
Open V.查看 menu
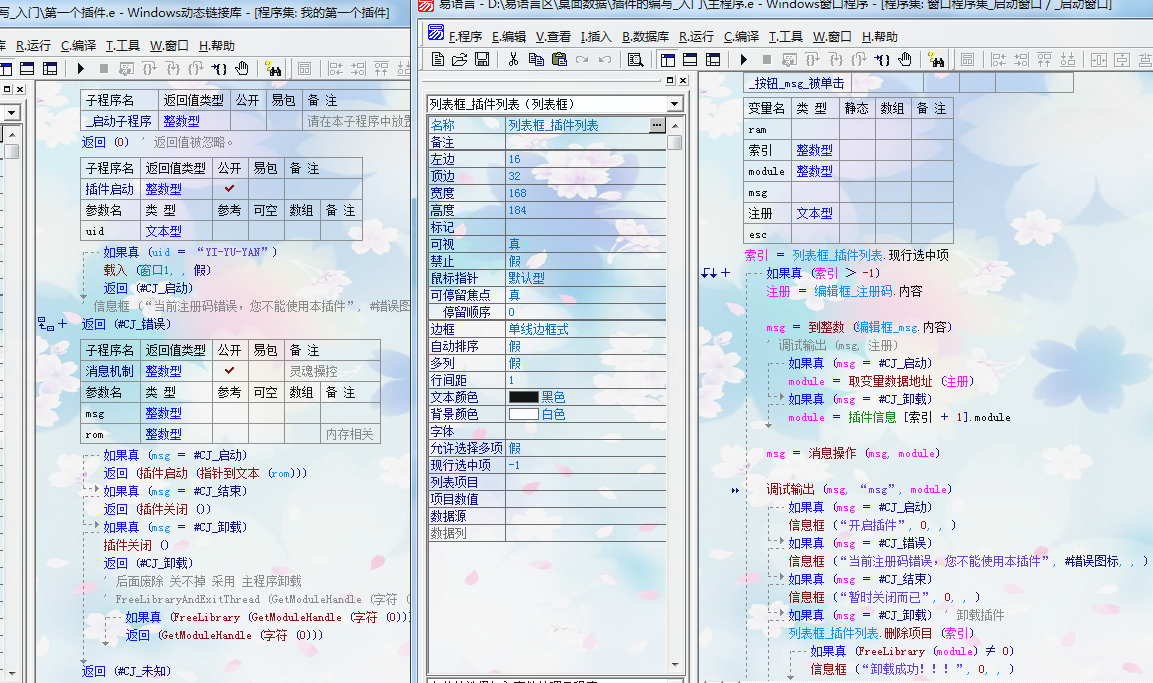(x=553, y=36)
